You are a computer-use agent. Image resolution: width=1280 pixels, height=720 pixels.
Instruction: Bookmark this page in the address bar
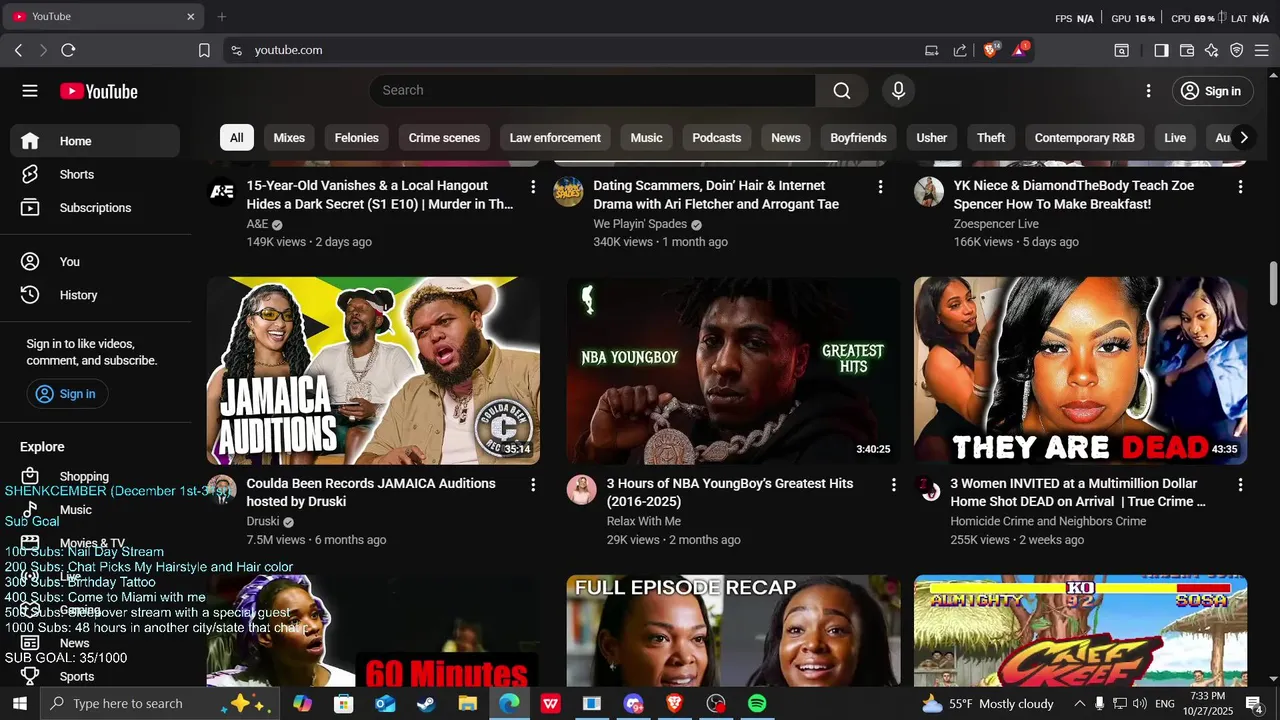204,50
